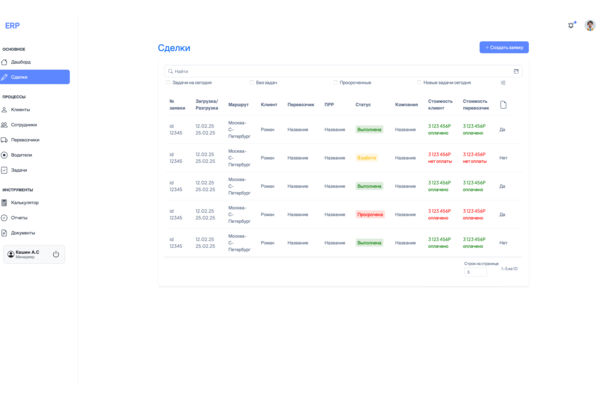Click the № заявки column header
Viewport: 600px width, 400px height.
[x=177, y=105]
